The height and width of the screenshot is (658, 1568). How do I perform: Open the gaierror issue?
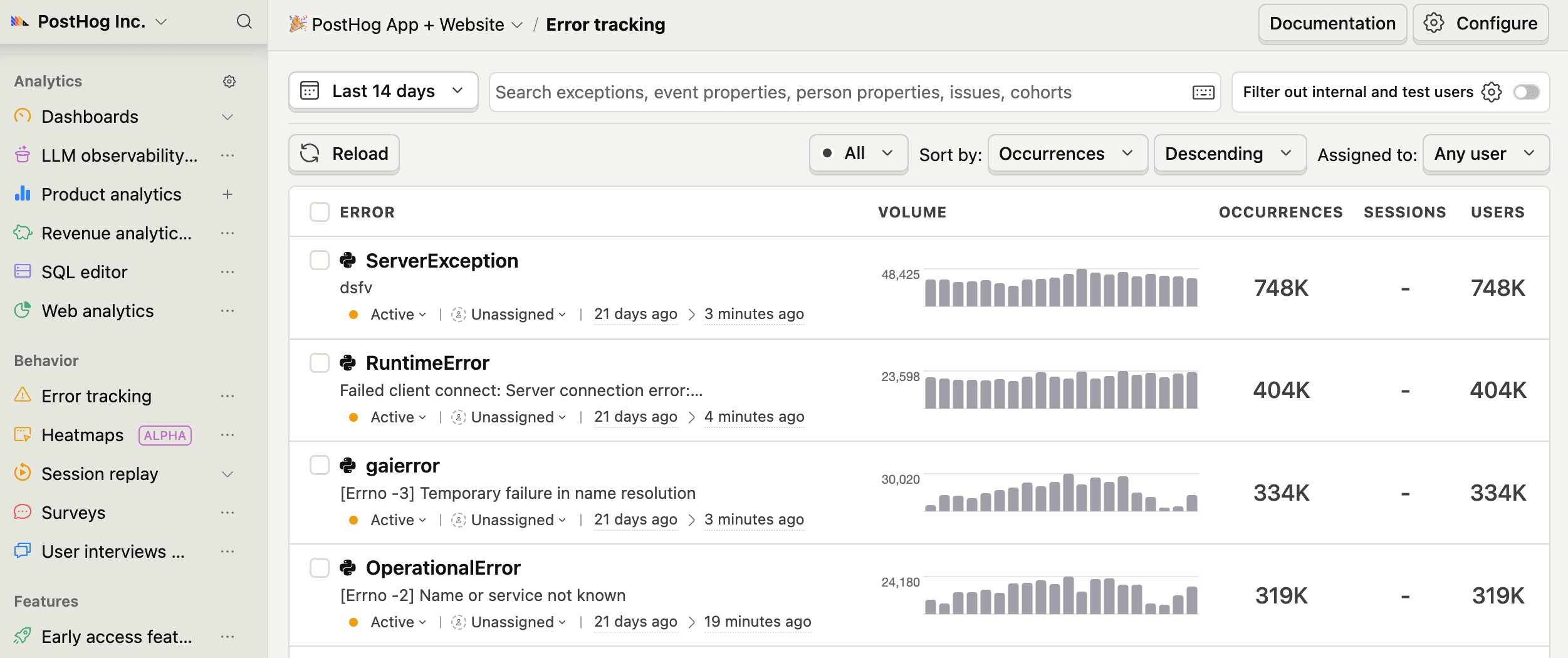pos(402,465)
